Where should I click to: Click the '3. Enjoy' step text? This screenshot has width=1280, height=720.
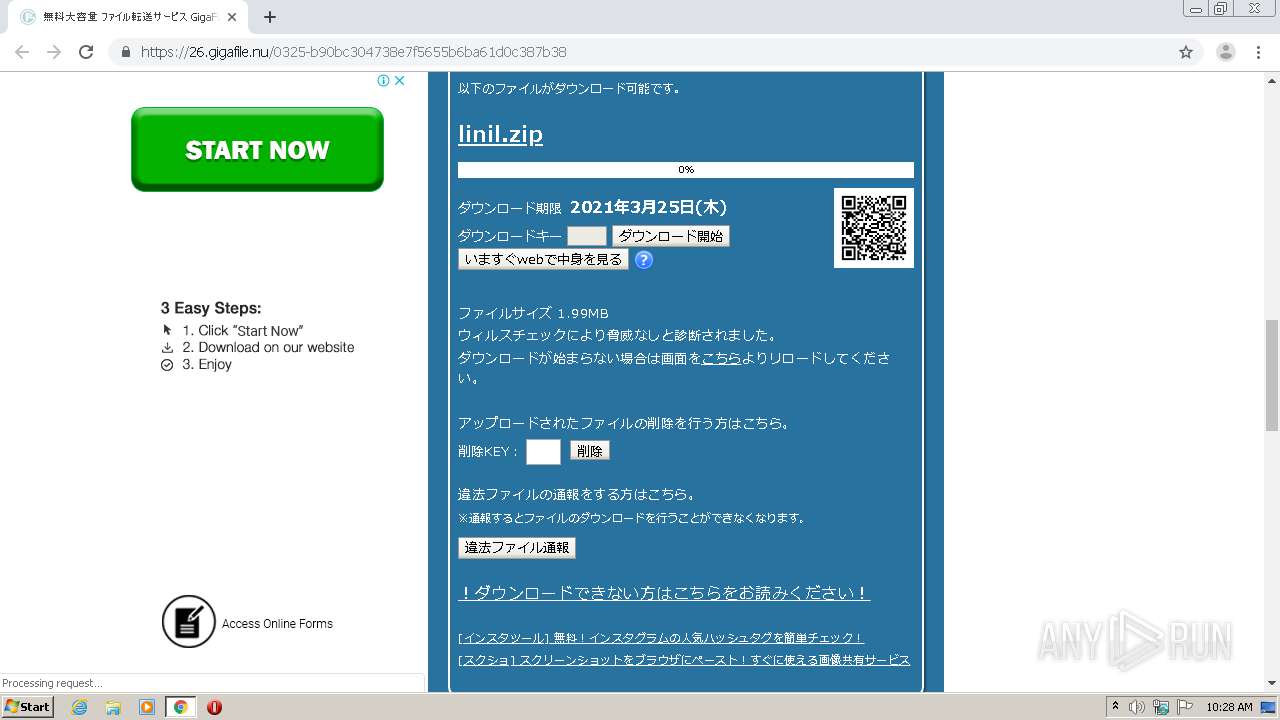point(207,365)
